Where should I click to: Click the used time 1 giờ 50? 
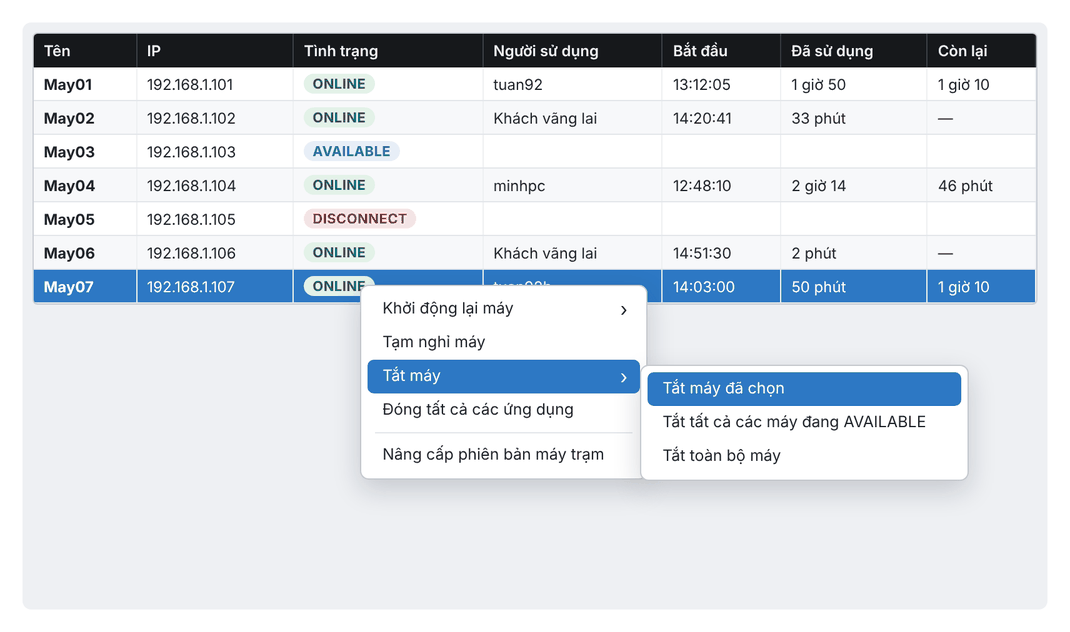click(818, 85)
